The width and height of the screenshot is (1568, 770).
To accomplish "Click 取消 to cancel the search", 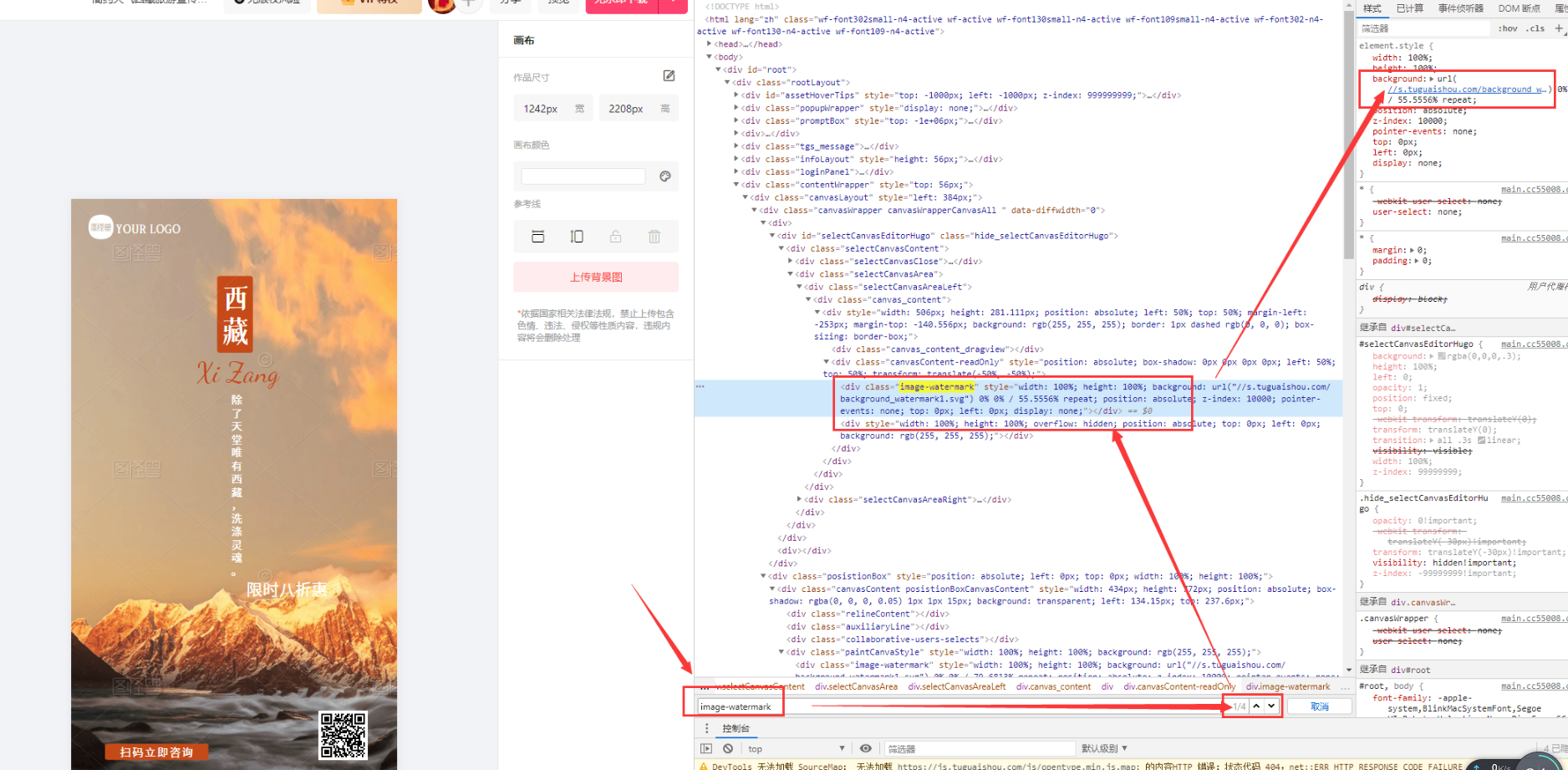I will coord(1319,706).
